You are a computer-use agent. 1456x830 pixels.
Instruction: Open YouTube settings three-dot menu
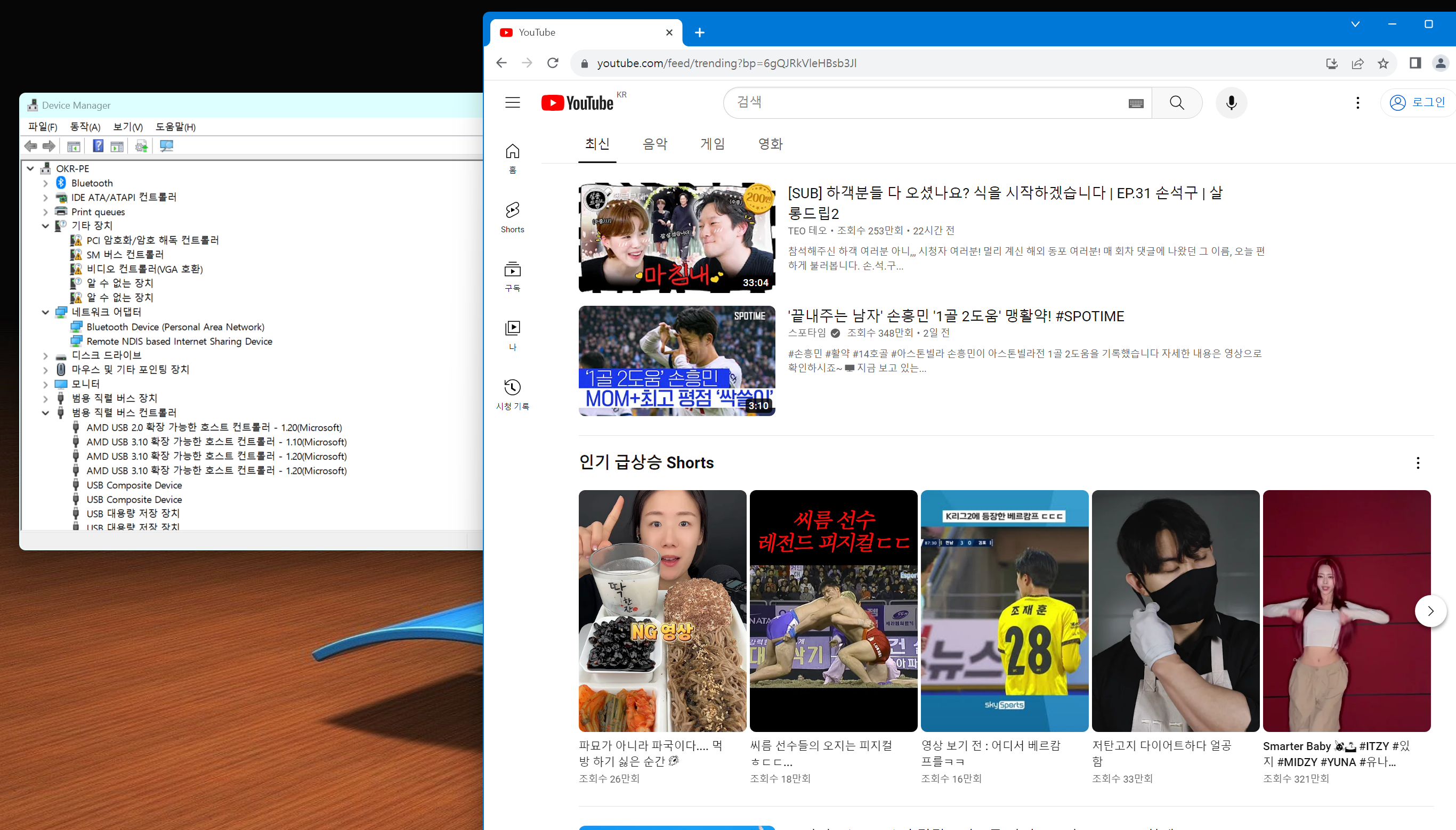(1357, 103)
